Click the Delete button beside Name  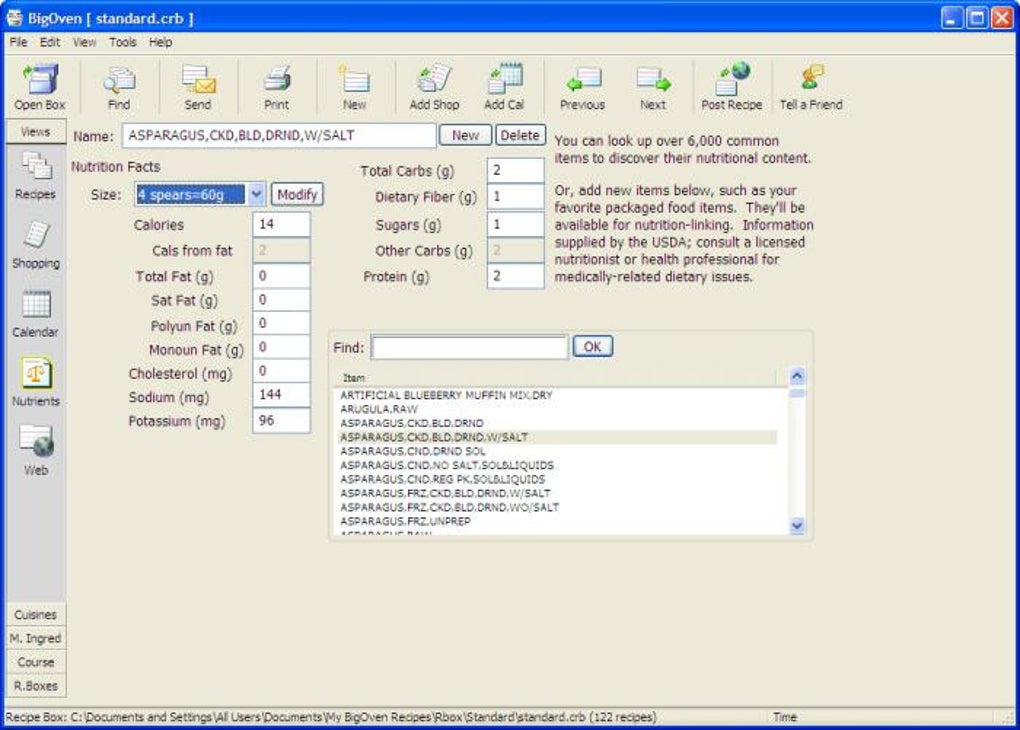520,135
